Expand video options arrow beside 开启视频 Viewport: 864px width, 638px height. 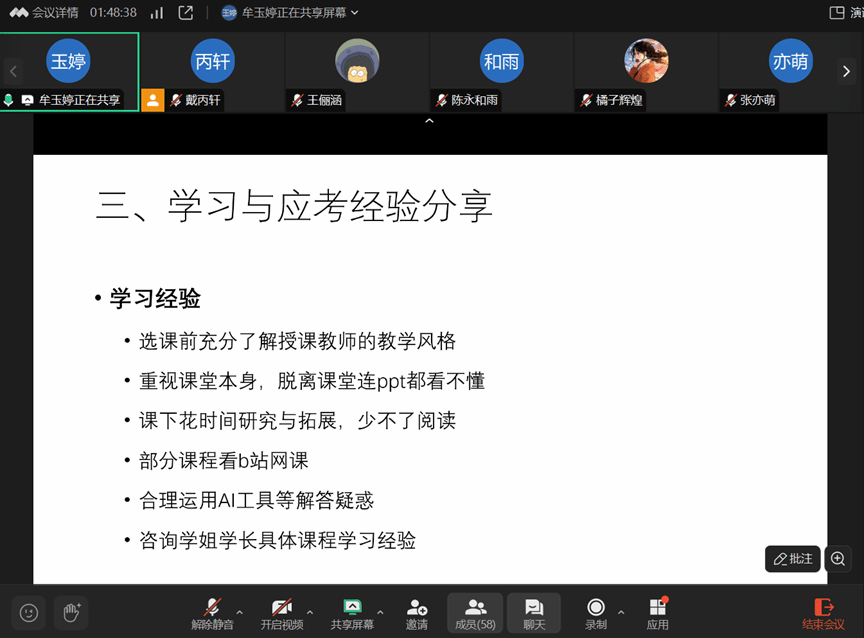[309, 612]
